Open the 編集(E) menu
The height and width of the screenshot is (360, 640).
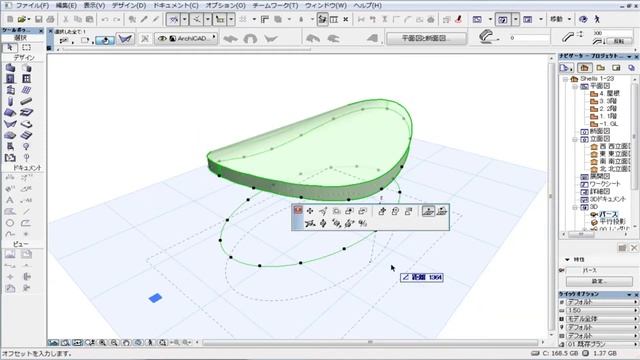(66, 6)
